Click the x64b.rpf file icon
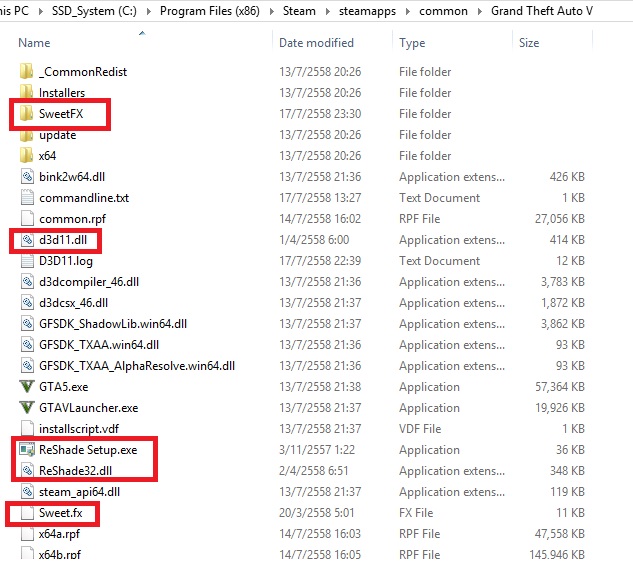 (x=27, y=553)
